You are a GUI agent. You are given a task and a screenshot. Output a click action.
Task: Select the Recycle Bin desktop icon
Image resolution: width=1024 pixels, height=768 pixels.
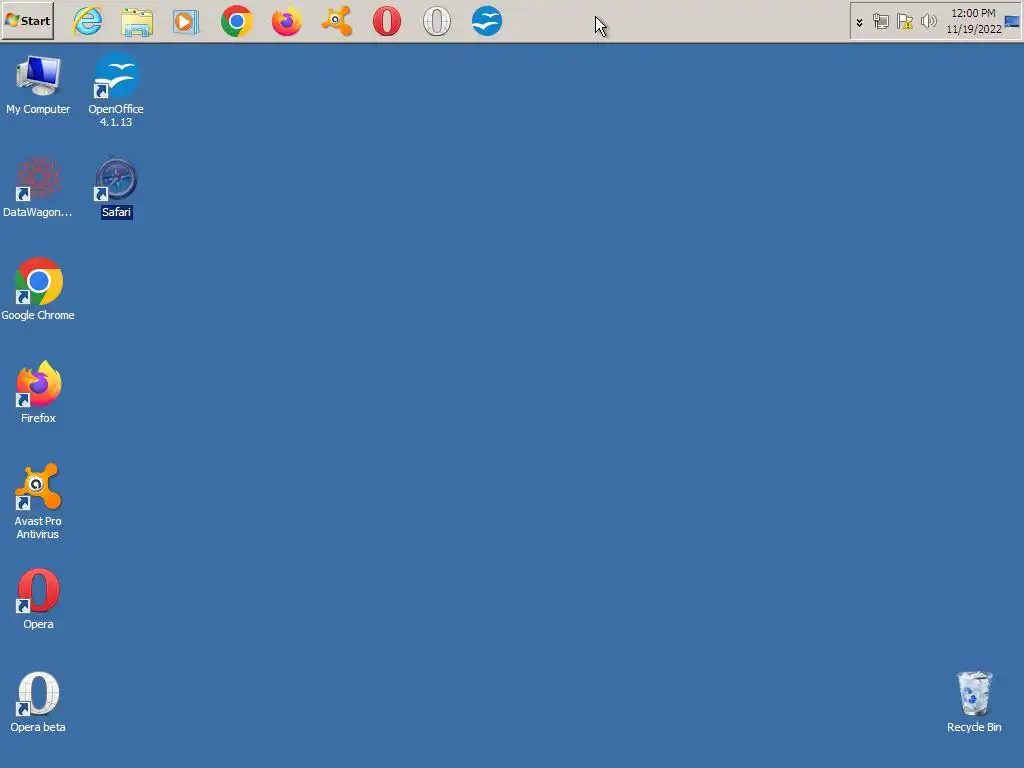coord(974,702)
